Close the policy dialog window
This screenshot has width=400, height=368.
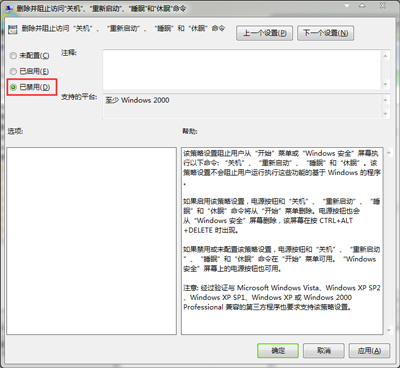tap(383, 6)
